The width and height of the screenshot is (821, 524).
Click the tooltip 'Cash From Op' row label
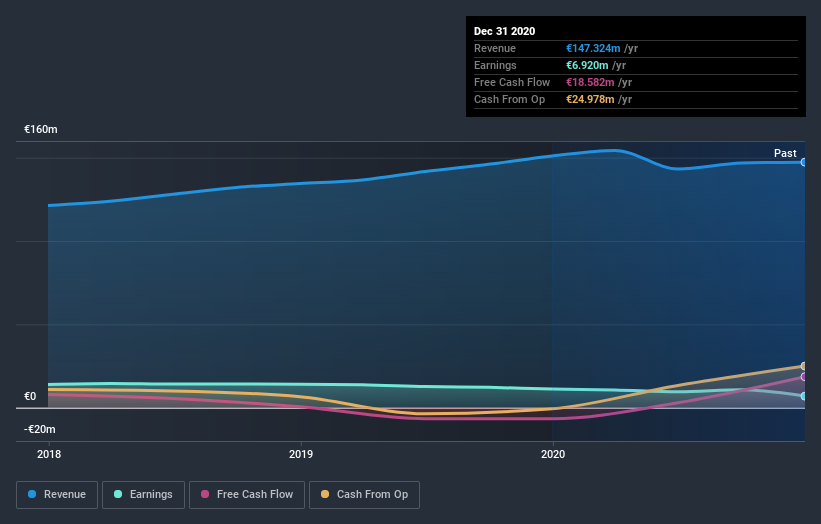(x=509, y=99)
